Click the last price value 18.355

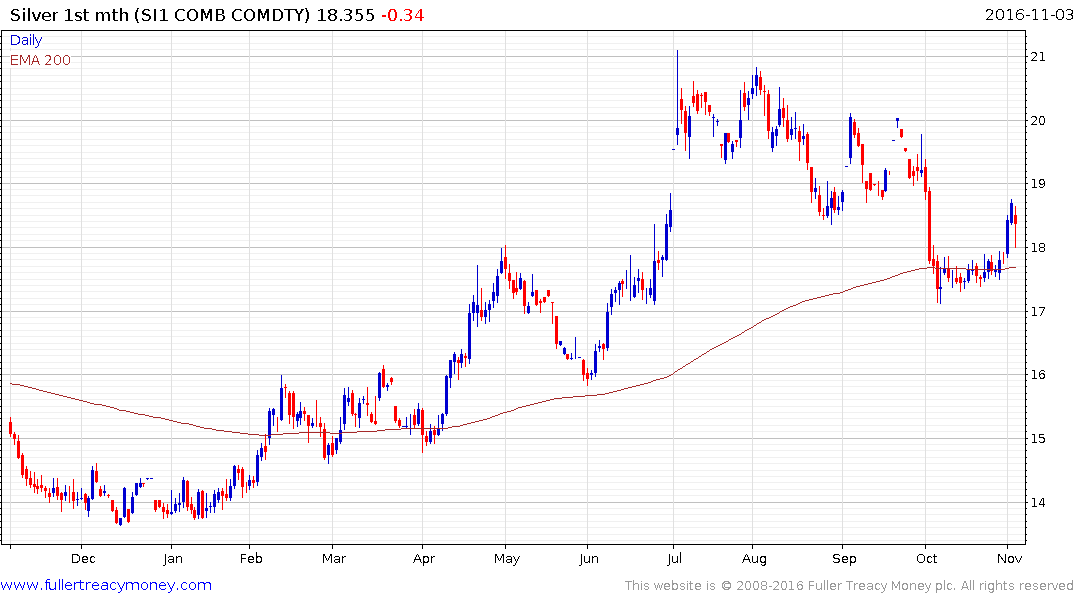coord(346,15)
